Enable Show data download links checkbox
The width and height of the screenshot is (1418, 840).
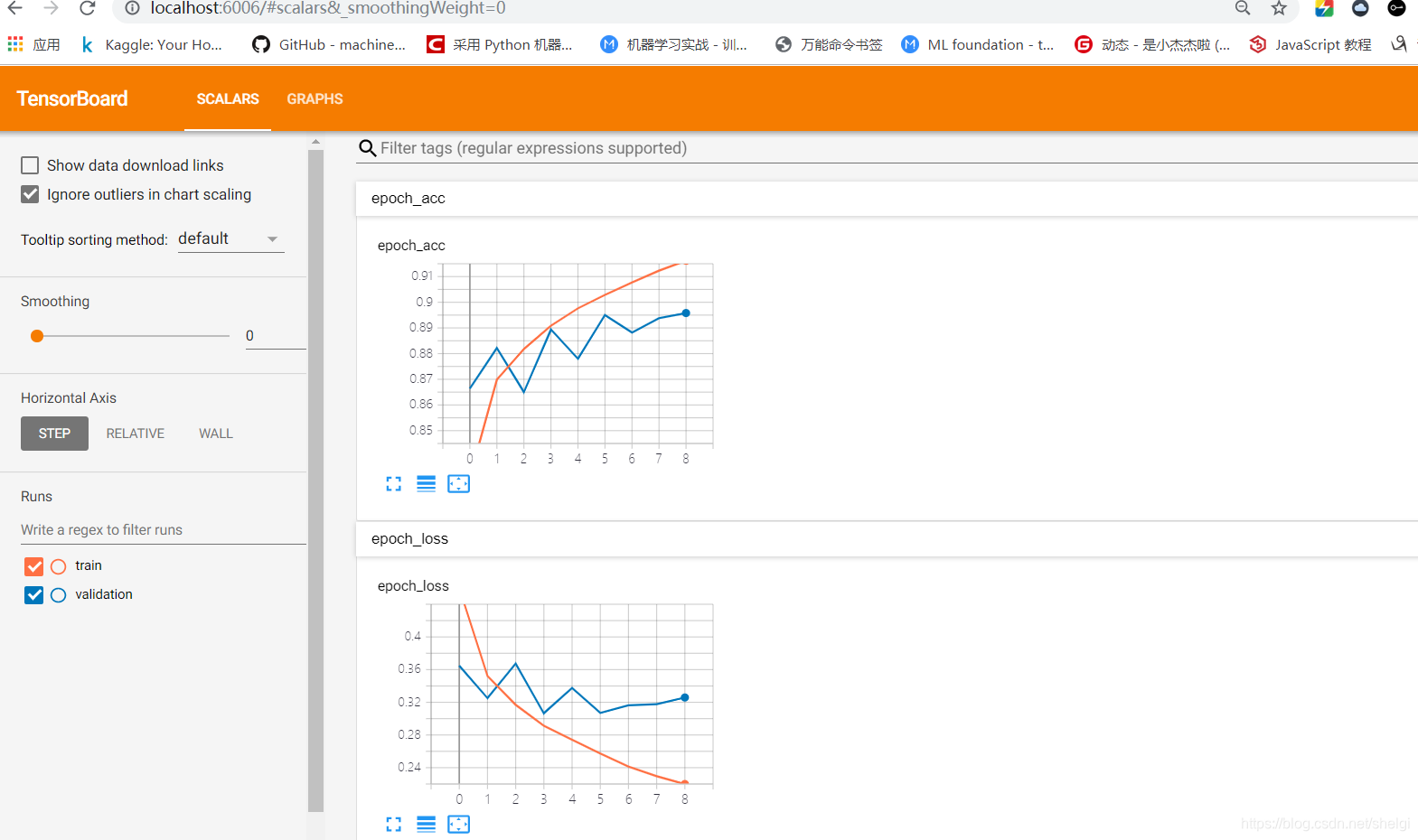[30, 165]
